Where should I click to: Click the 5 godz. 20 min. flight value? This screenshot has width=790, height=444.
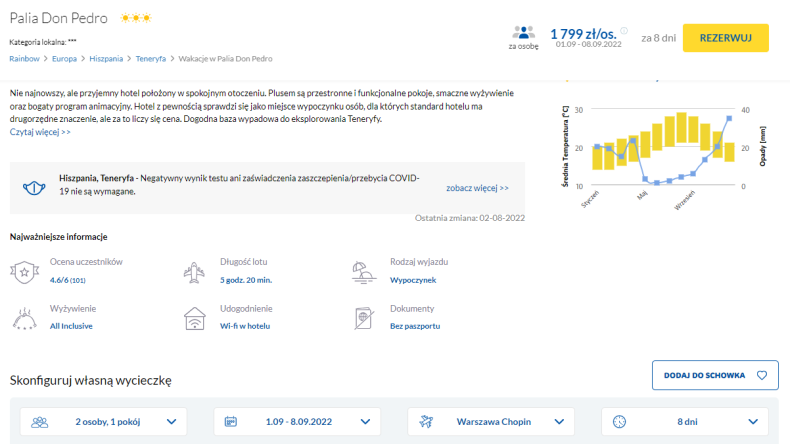[246, 280]
